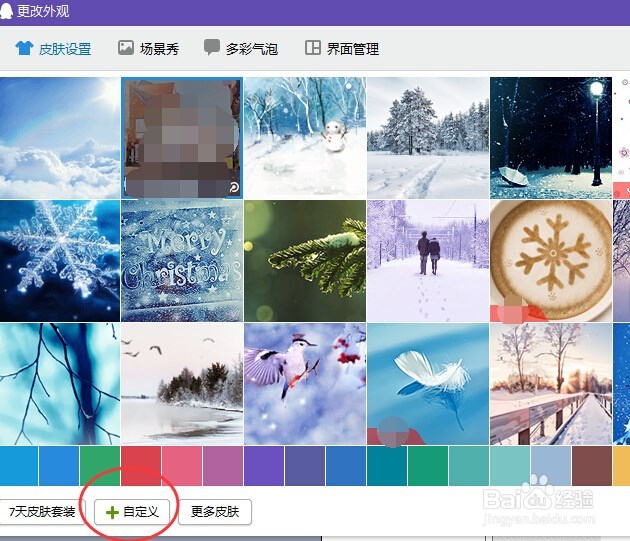Choose the pale aqua color swatch
630x541 pixels.
(x=510, y=466)
